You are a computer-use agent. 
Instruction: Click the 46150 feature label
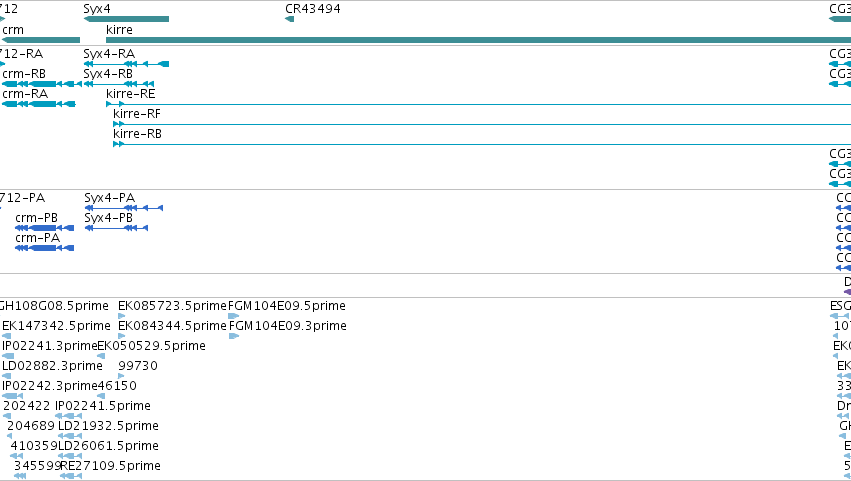click(x=117, y=386)
